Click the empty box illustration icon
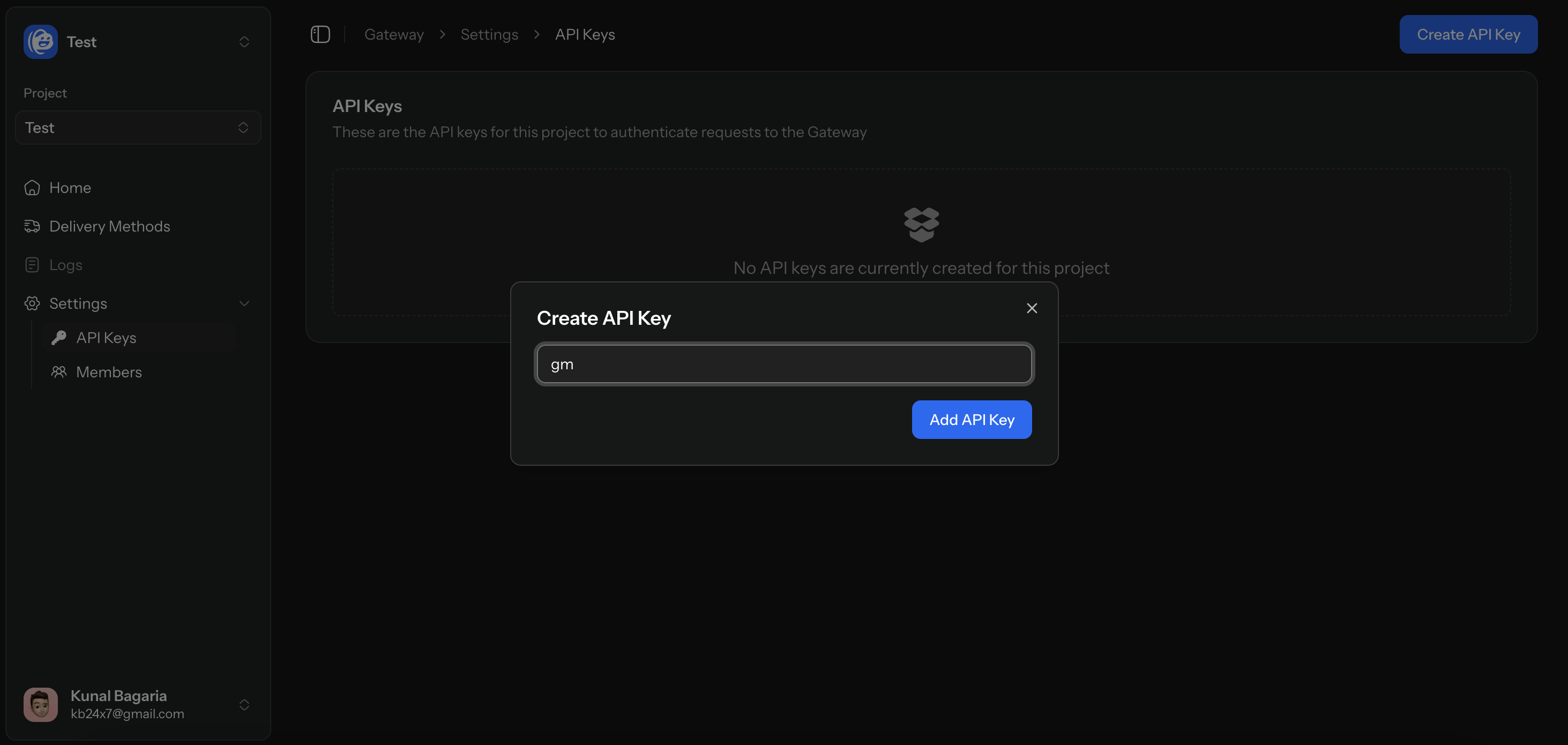The image size is (1568, 745). [x=921, y=225]
